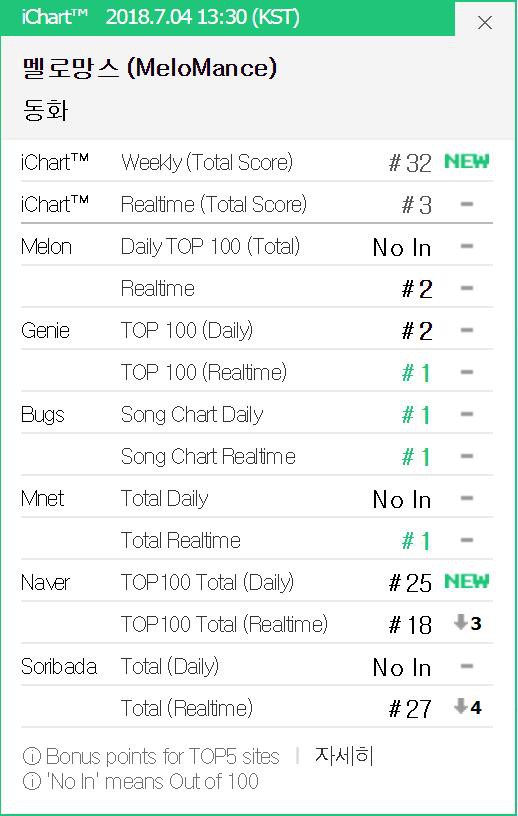Image resolution: width=518 pixels, height=816 pixels.
Task: Click the Melon Realtime #2 rank
Action: tap(417, 289)
